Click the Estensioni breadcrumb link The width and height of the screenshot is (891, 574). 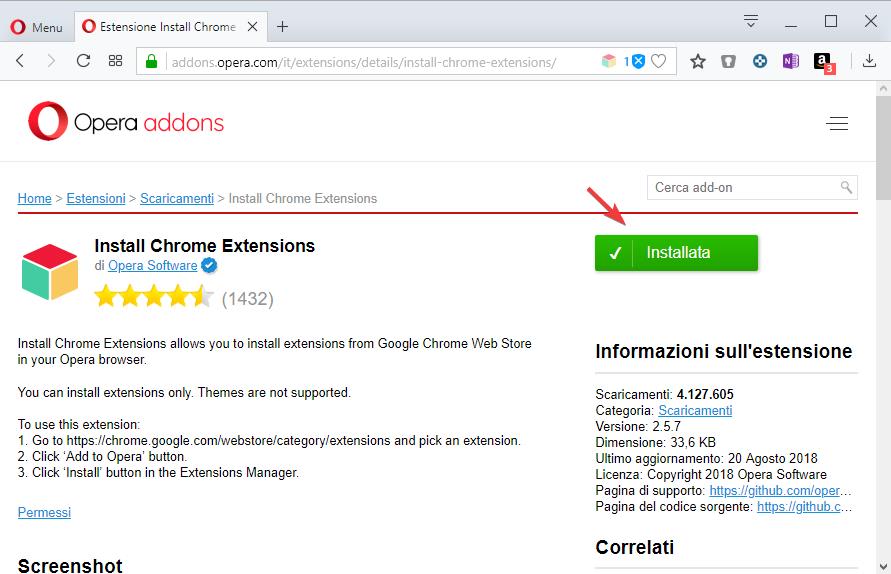click(x=96, y=198)
